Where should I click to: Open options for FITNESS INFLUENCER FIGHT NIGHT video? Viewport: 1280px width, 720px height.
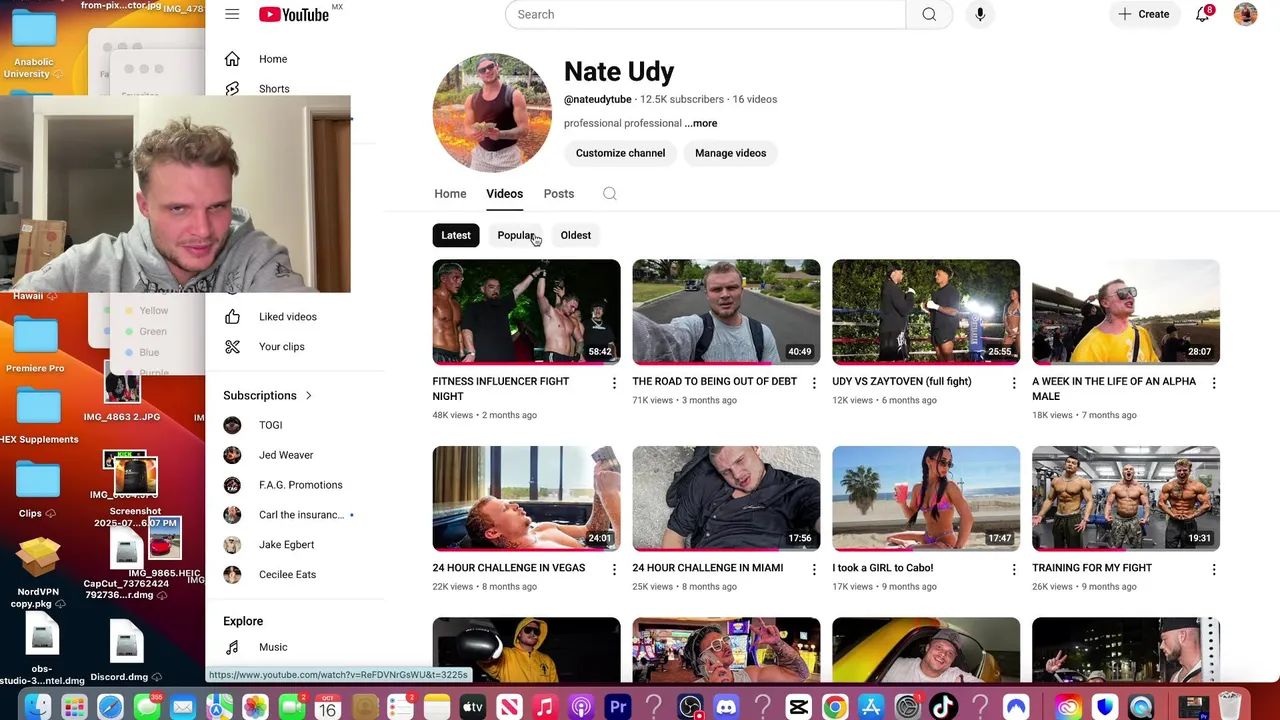pos(614,383)
